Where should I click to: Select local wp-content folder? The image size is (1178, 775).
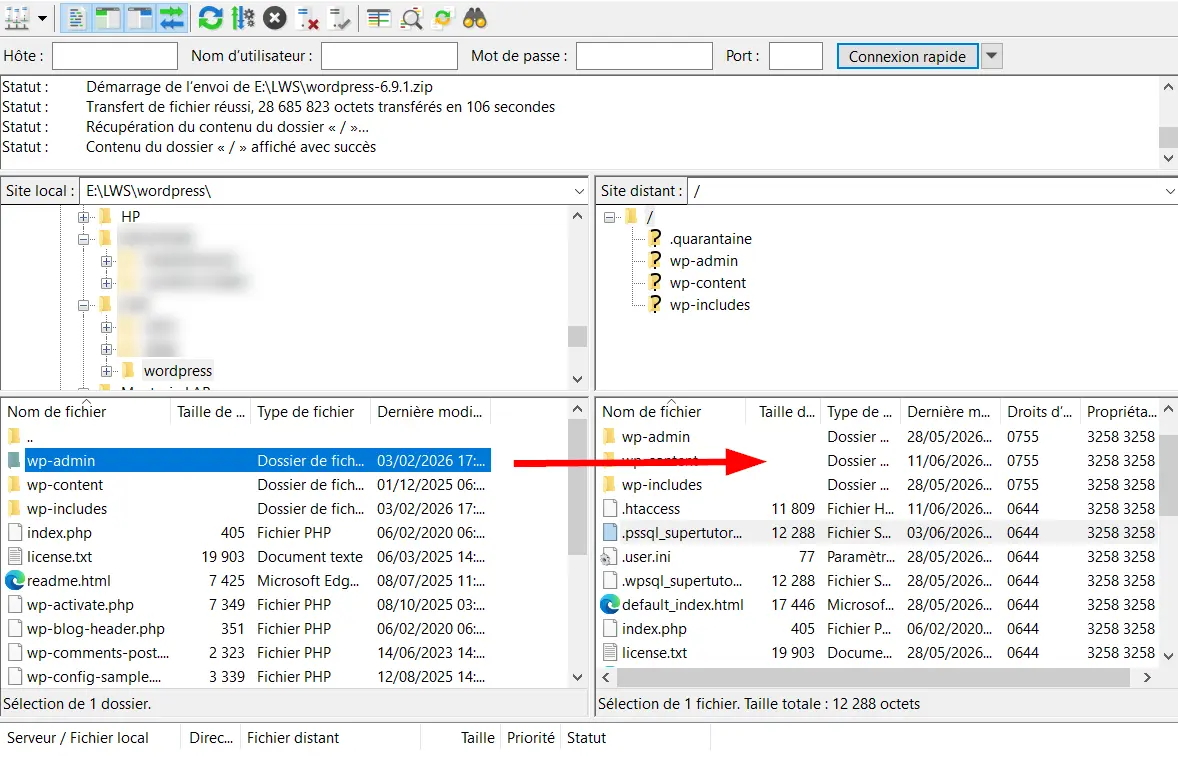[65, 485]
